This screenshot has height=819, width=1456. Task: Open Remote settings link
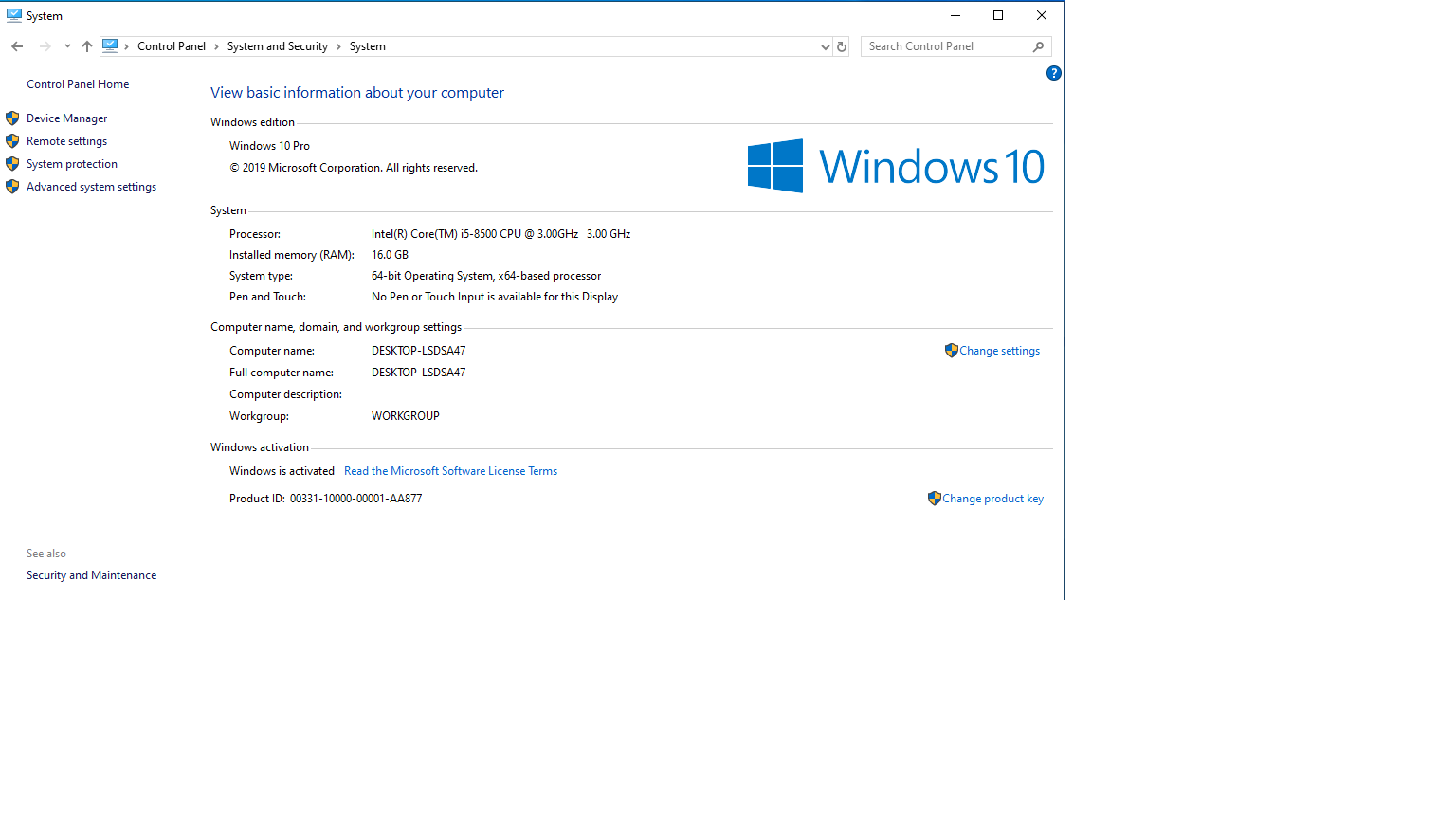67,141
